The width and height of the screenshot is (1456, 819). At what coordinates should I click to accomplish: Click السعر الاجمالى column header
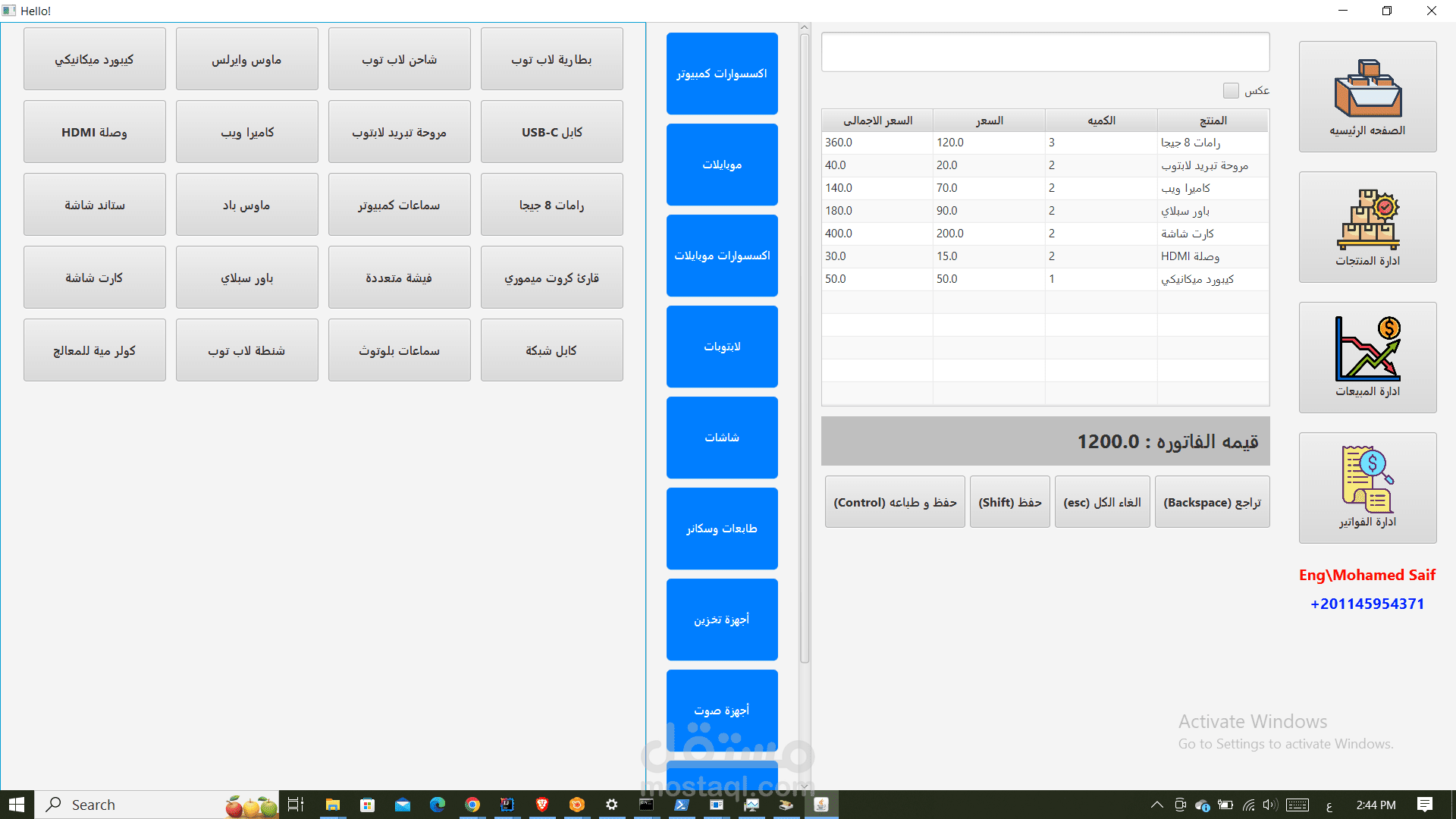877,121
